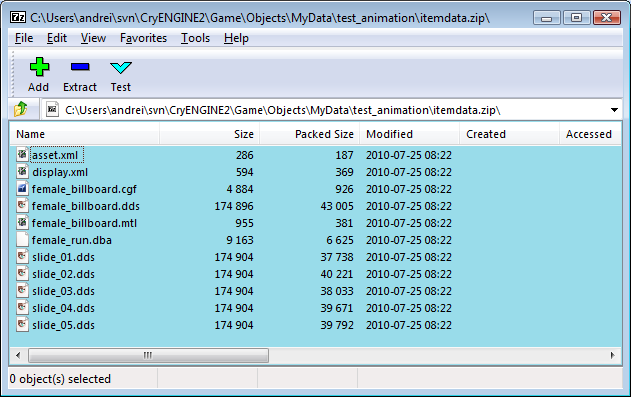Select the slide_01.dds file name
This screenshot has height=397, width=631.
point(63,257)
